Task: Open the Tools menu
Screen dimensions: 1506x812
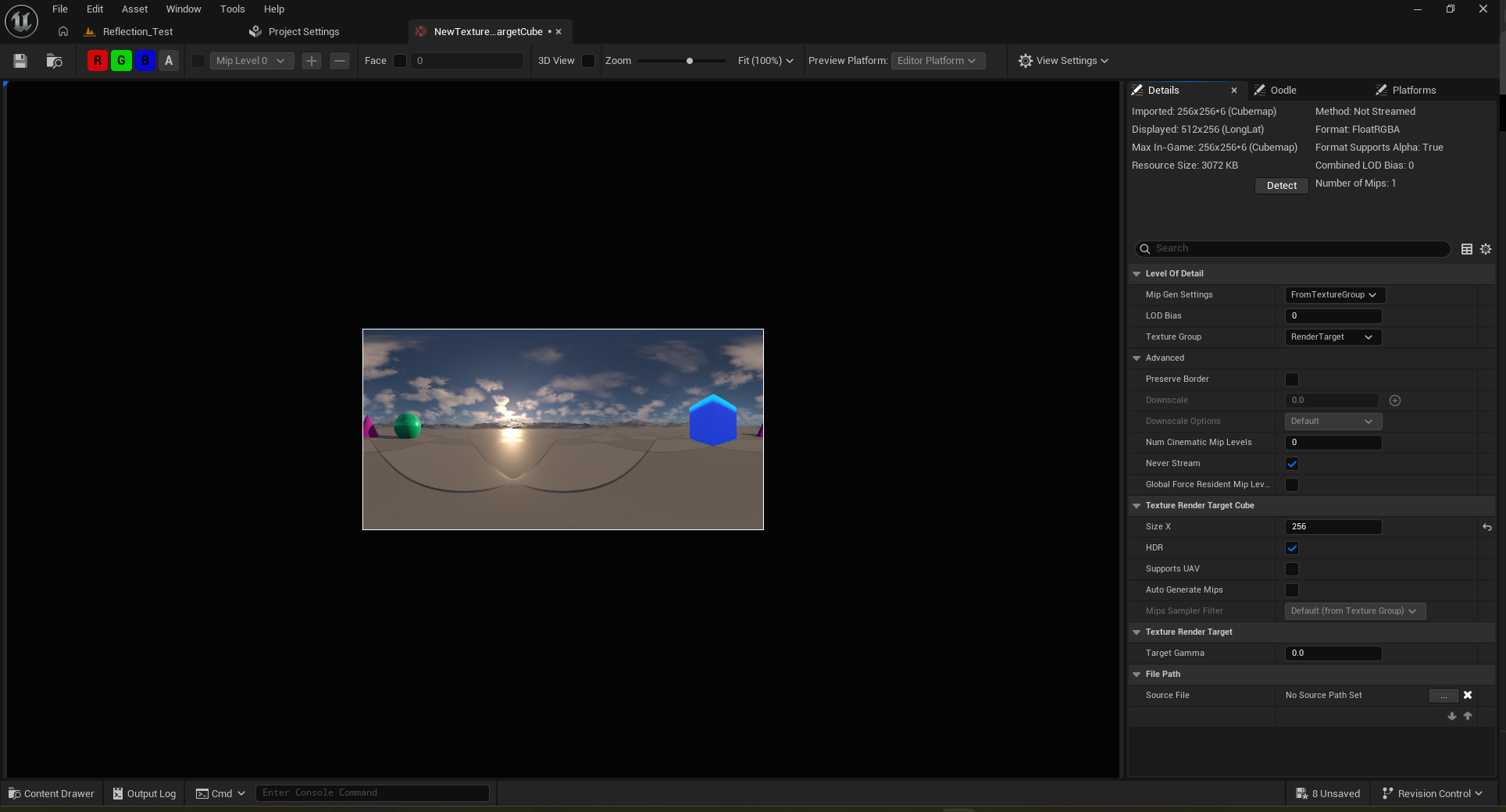Action: click(232, 9)
